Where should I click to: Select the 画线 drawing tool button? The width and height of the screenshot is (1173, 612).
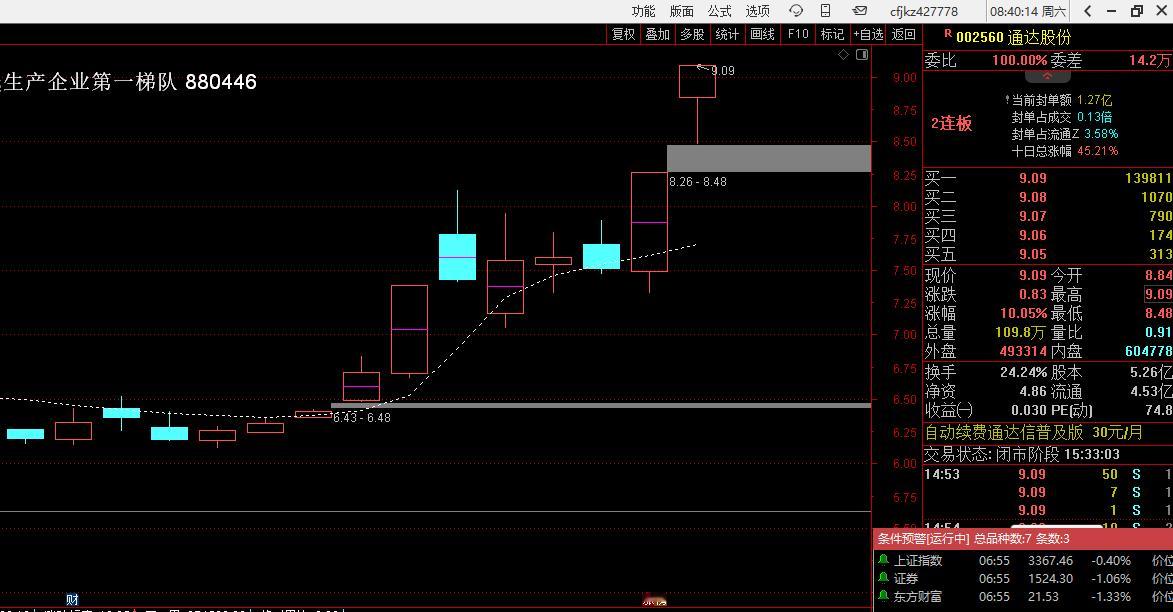[762, 34]
